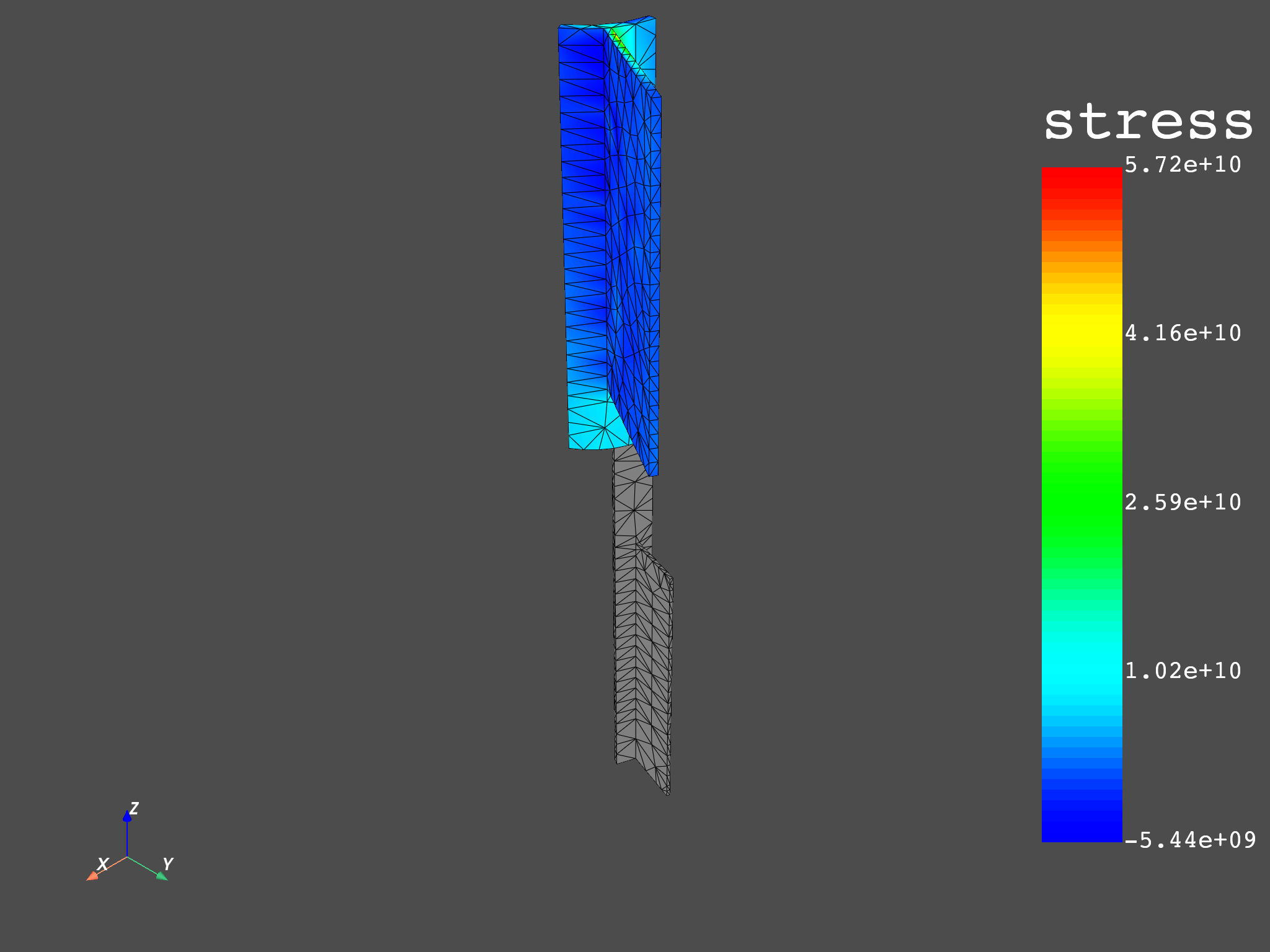Click the maximum value label 5.72e+10
1270x952 pixels.
point(1183,165)
